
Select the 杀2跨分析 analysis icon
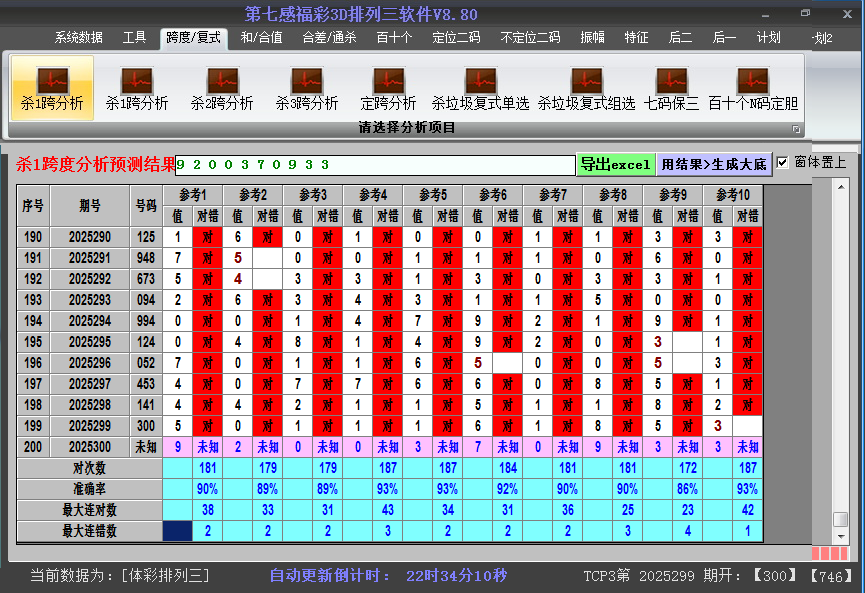221,87
